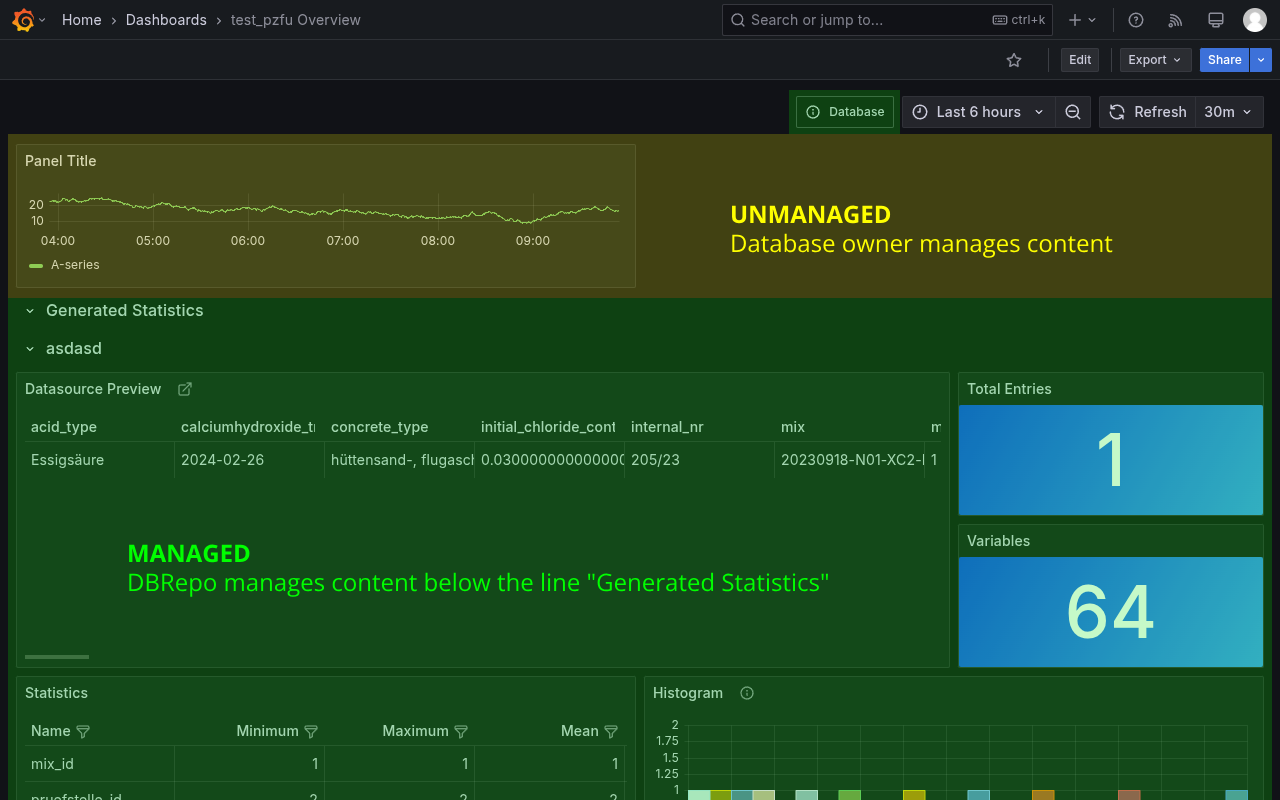
Task: Open the plus New menu
Action: click(1082, 20)
